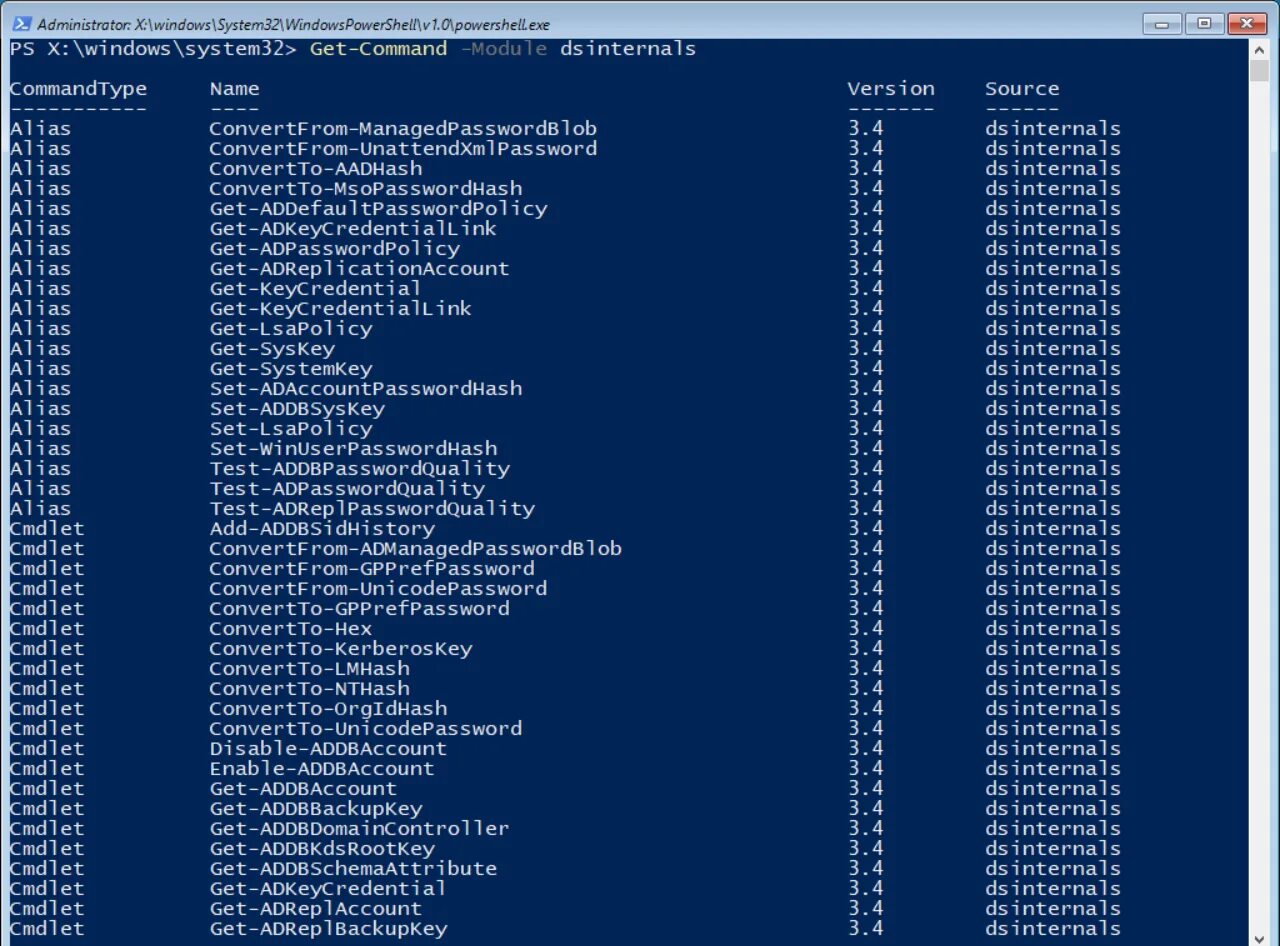1280x946 pixels.
Task: Click ConvertTo-MsoPasswordHash entry
Action: coord(366,189)
